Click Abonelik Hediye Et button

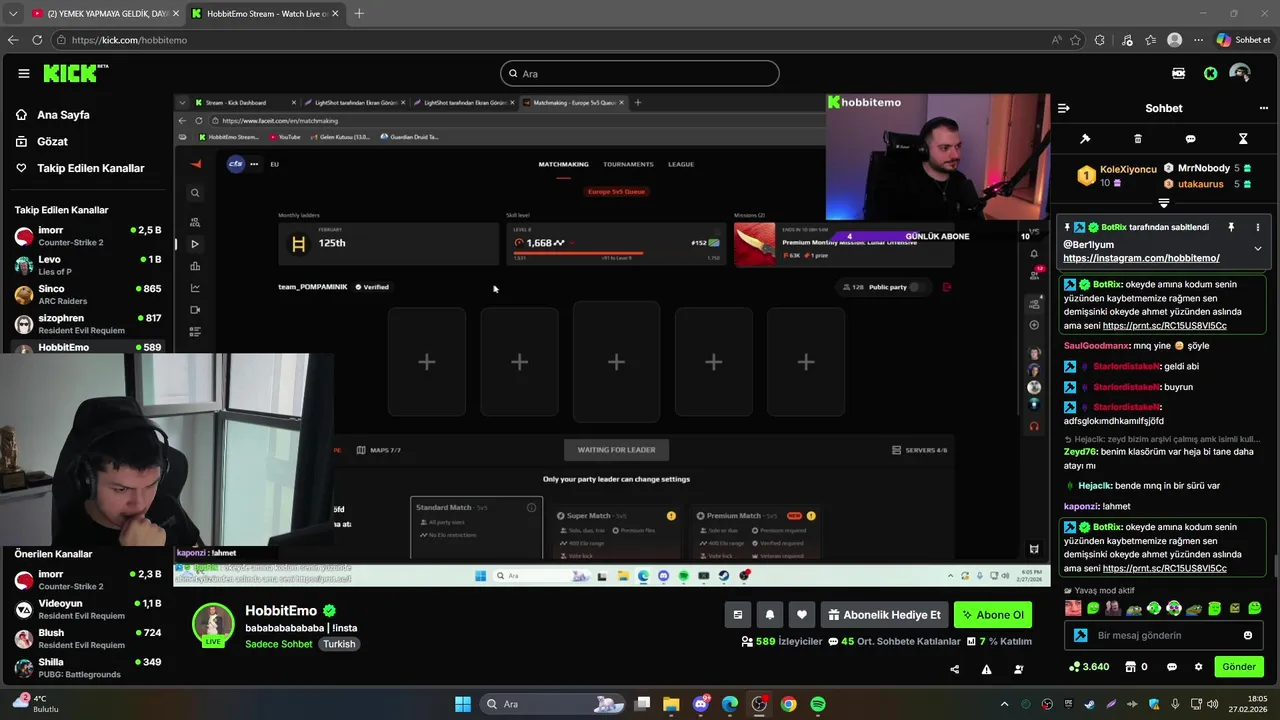point(884,615)
